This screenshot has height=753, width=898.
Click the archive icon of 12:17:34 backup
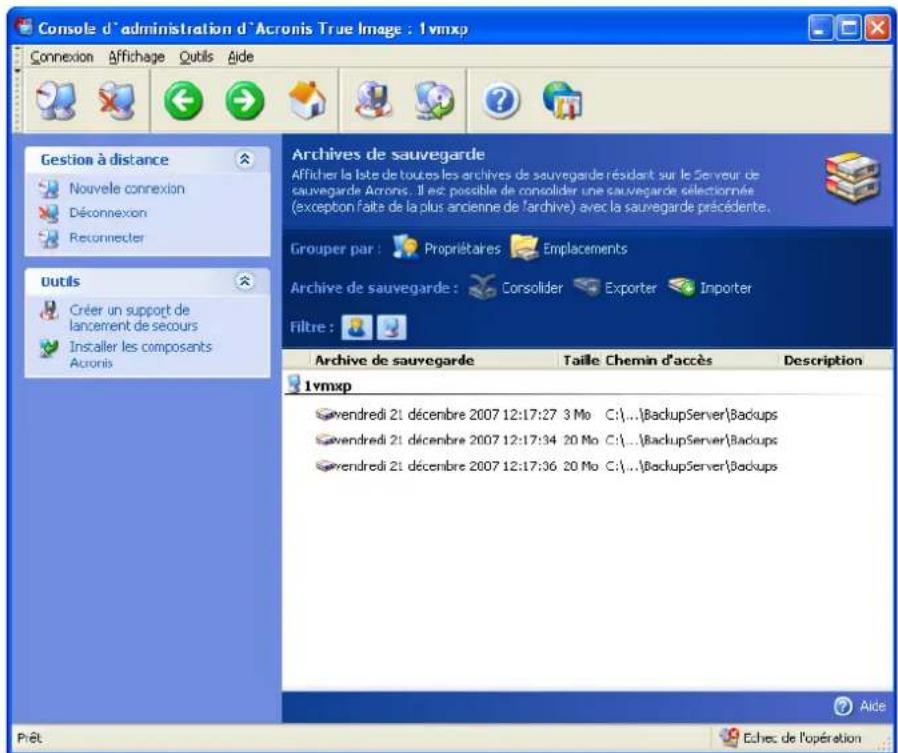coord(325,440)
